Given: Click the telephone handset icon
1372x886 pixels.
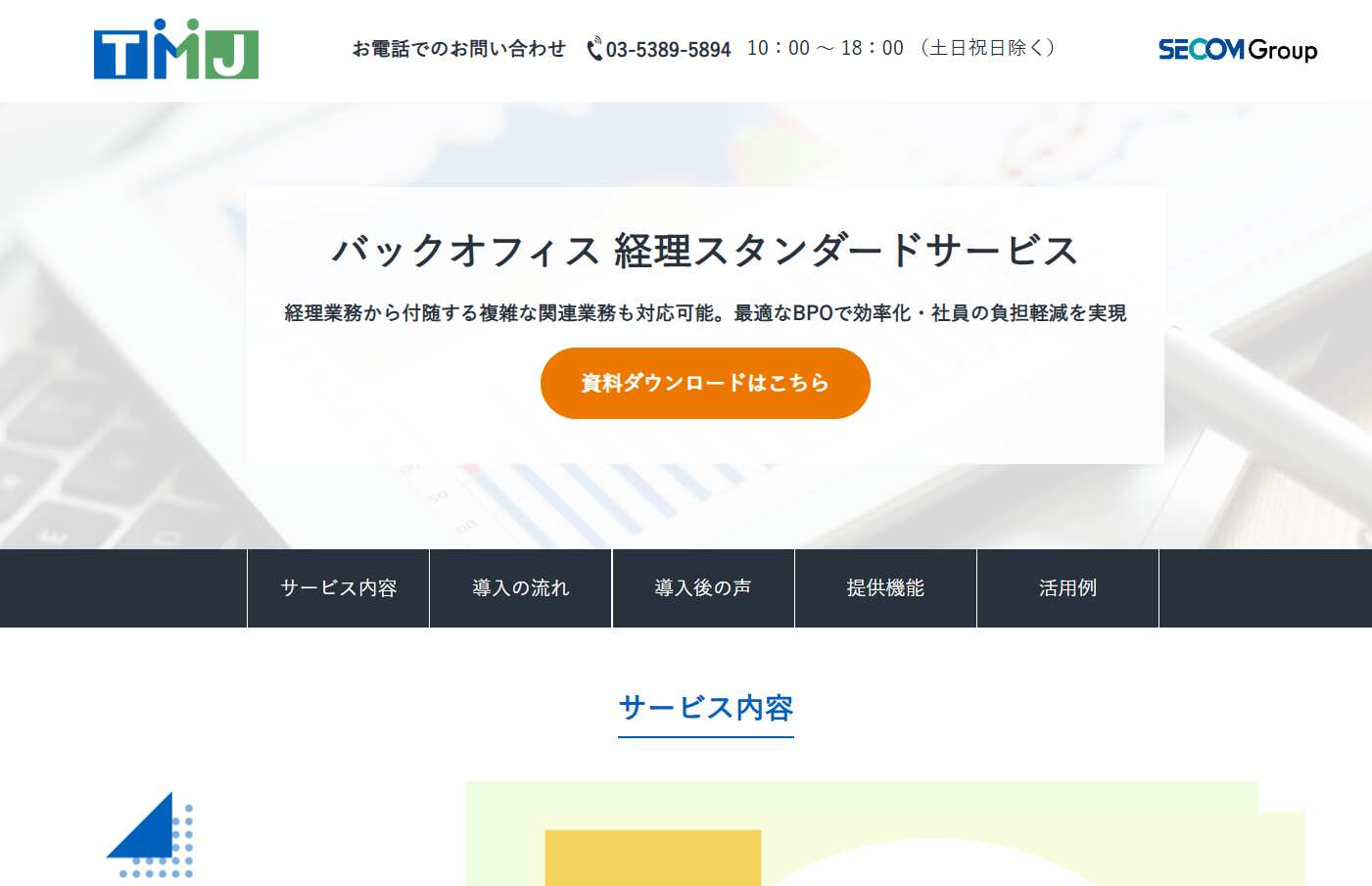Looking at the screenshot, I should click(x=594, y=49).
